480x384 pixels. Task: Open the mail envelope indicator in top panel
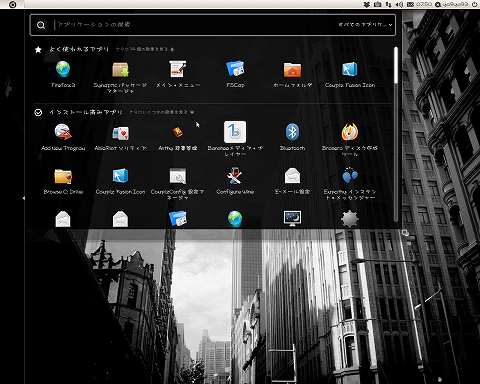[410, 4]
